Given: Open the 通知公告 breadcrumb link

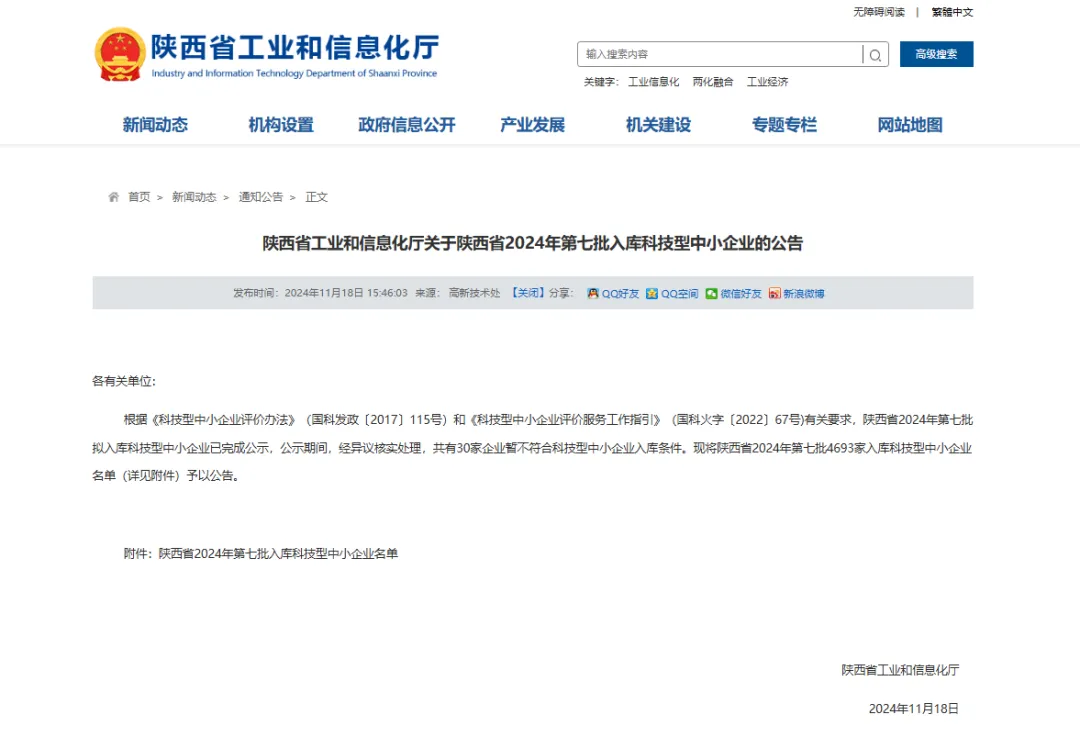Looking at the screenshot, I should point(260,197).
